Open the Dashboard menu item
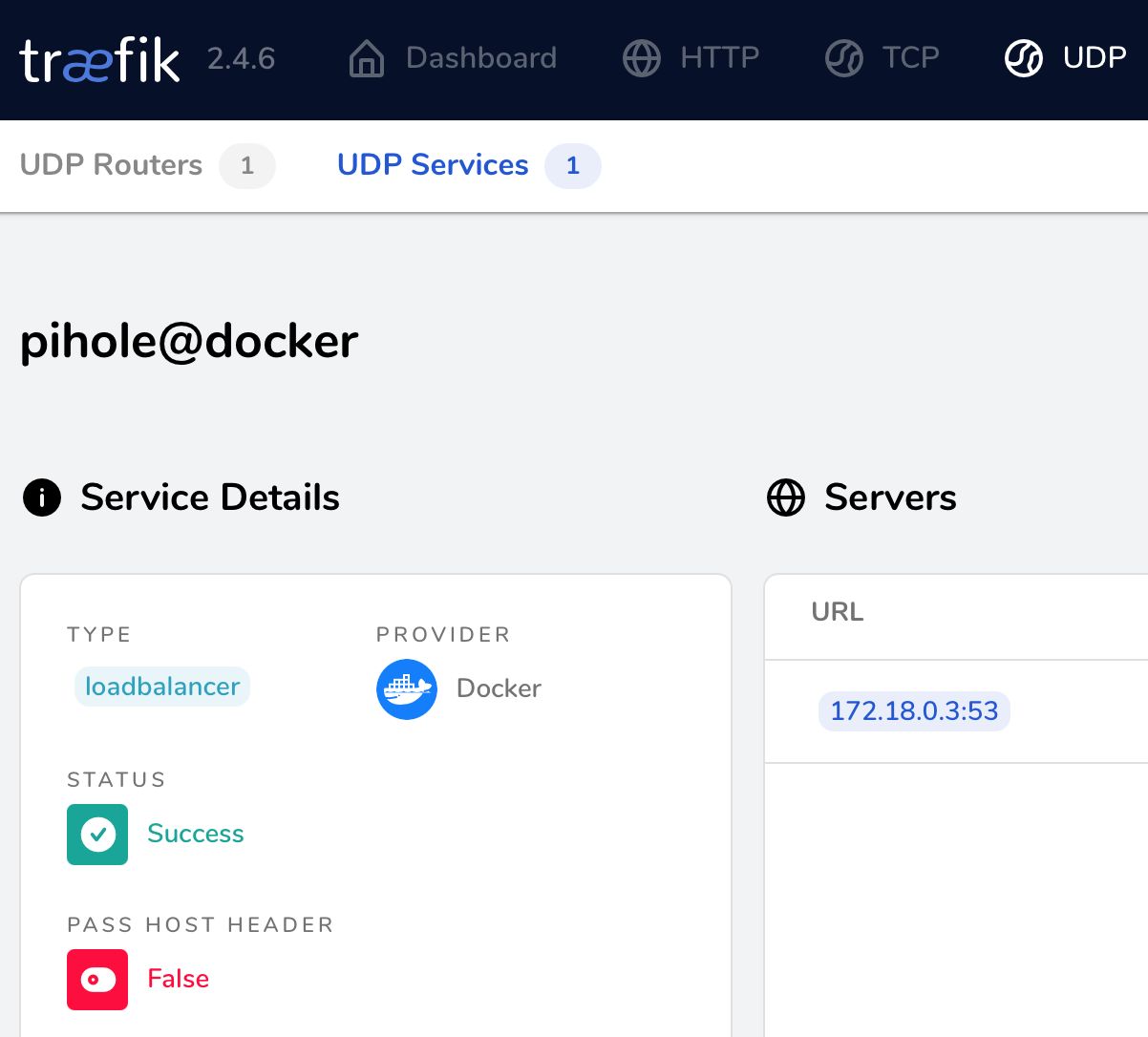 (x=453, y=58)
